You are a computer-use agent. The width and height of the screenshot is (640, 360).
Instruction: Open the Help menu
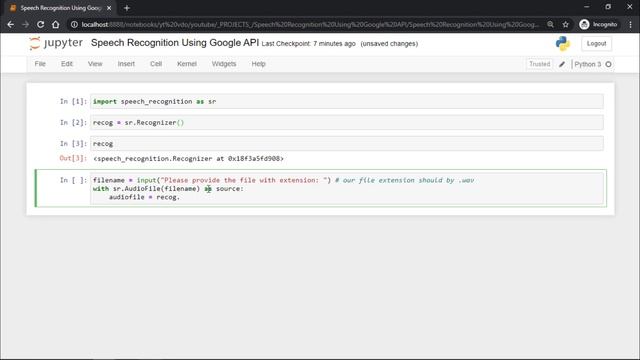click(x=258, y=64)
